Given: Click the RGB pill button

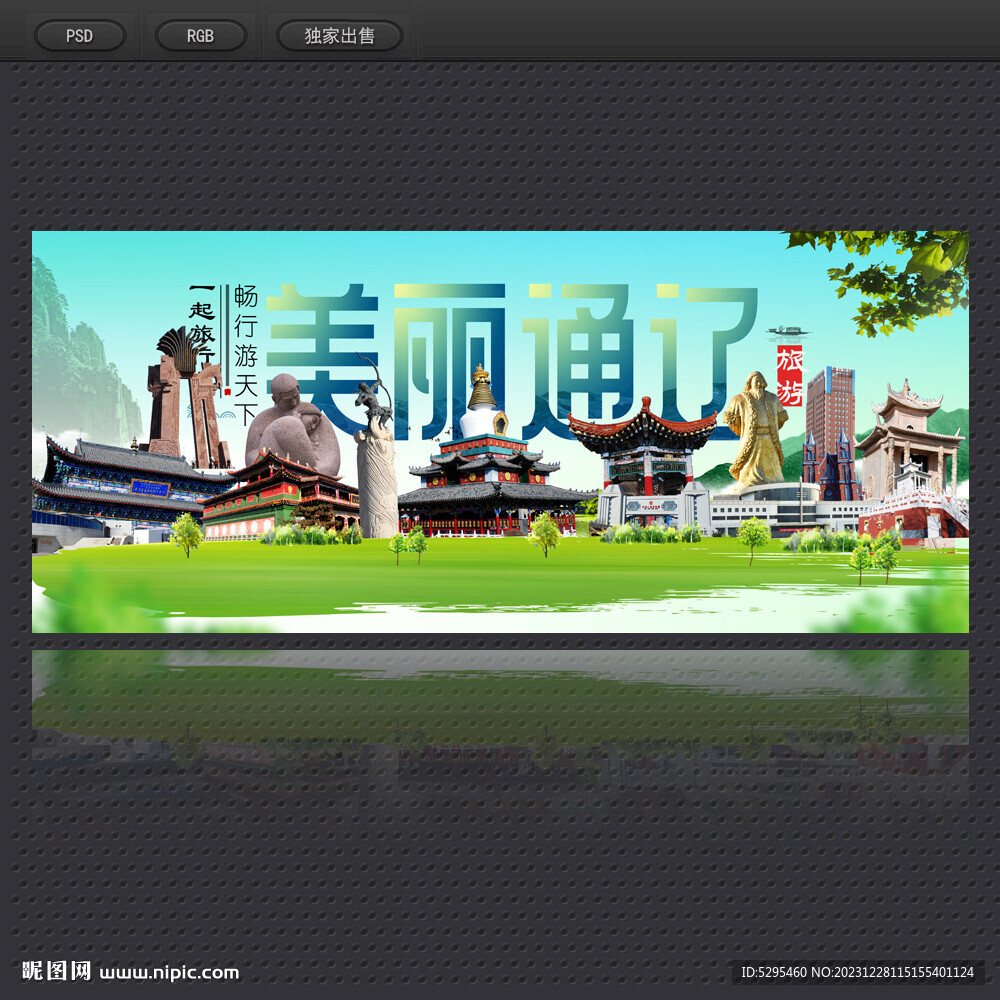Looking at the screenshot, I should 201,36.
